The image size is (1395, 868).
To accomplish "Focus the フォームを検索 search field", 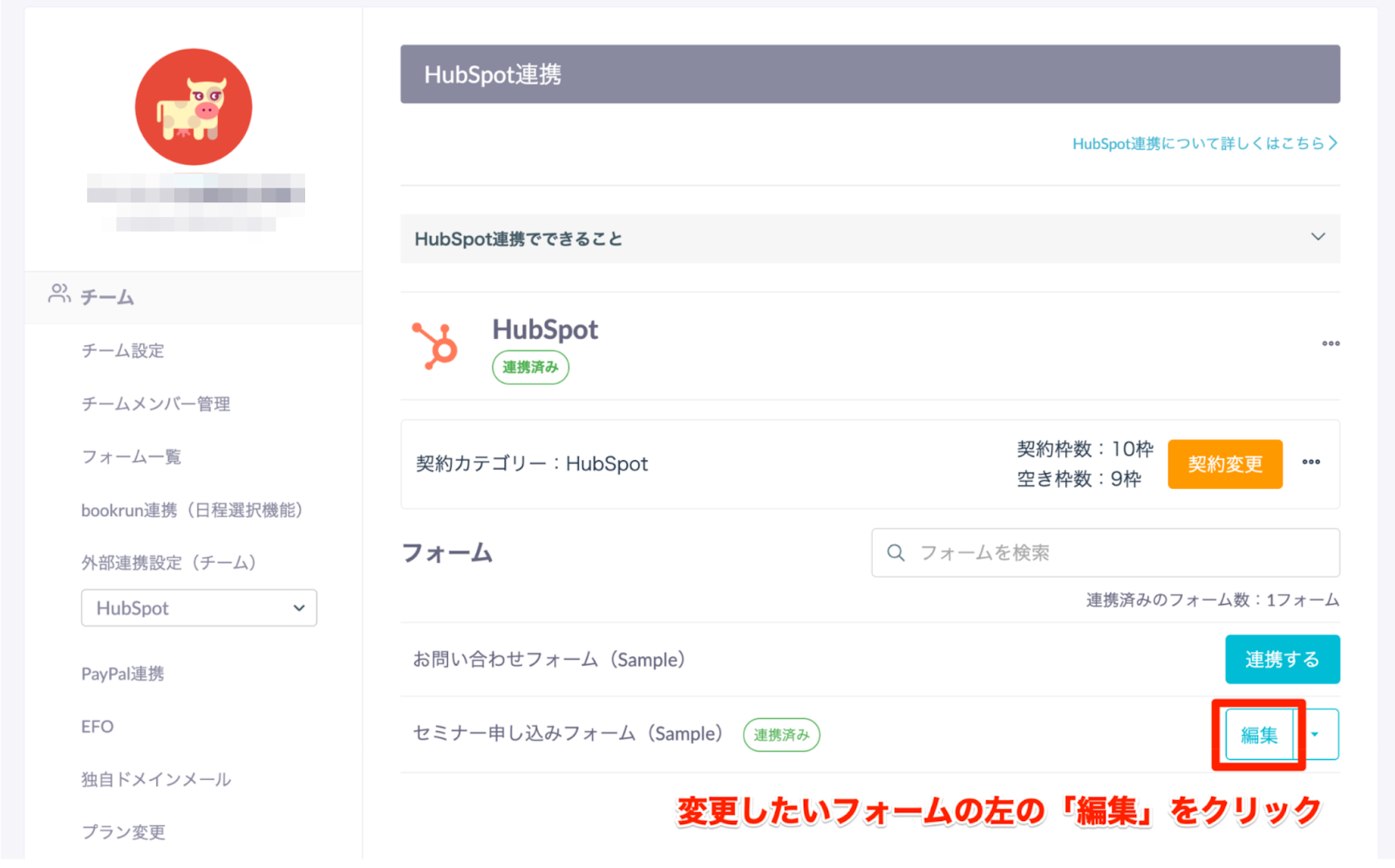I will pos(1106,553).
